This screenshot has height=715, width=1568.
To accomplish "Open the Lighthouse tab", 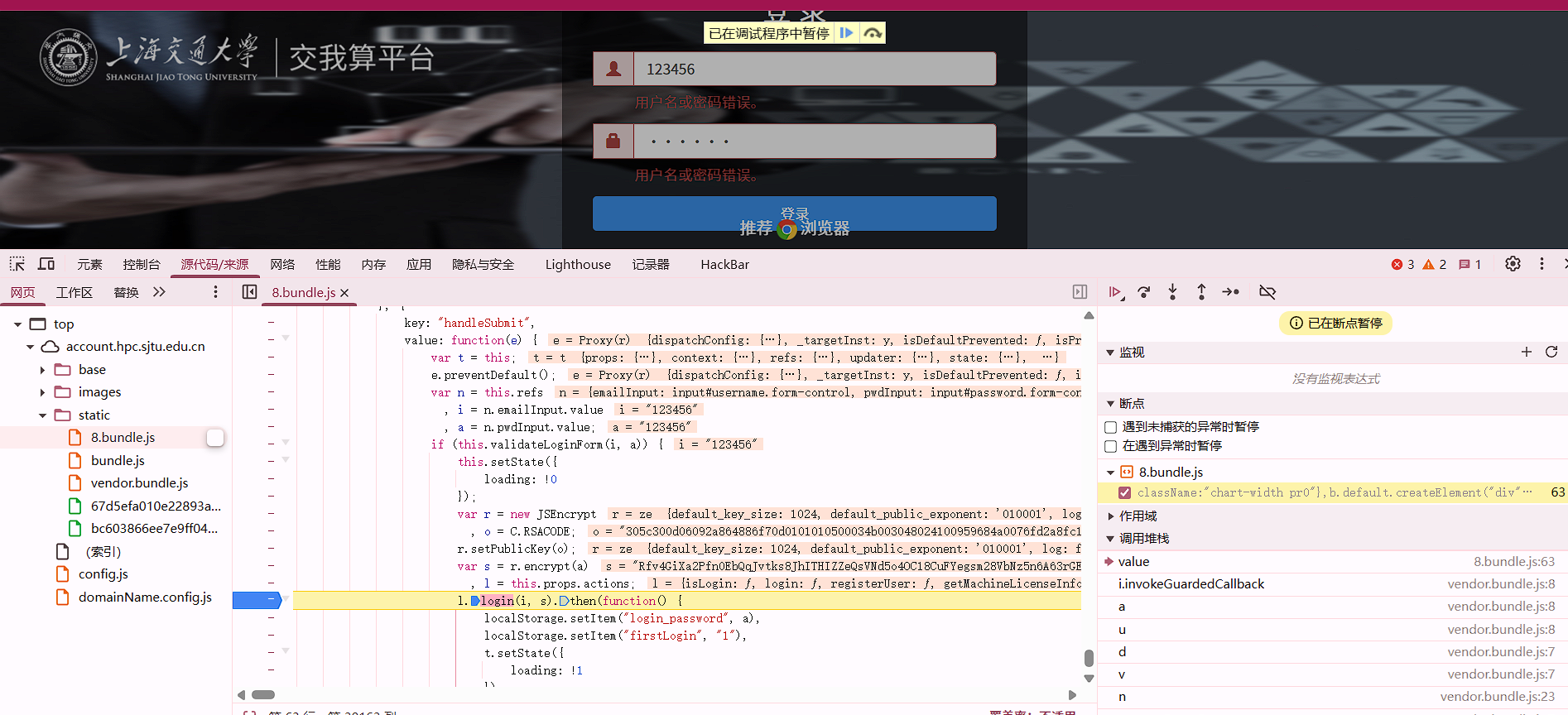I will (x=577, y=265).
